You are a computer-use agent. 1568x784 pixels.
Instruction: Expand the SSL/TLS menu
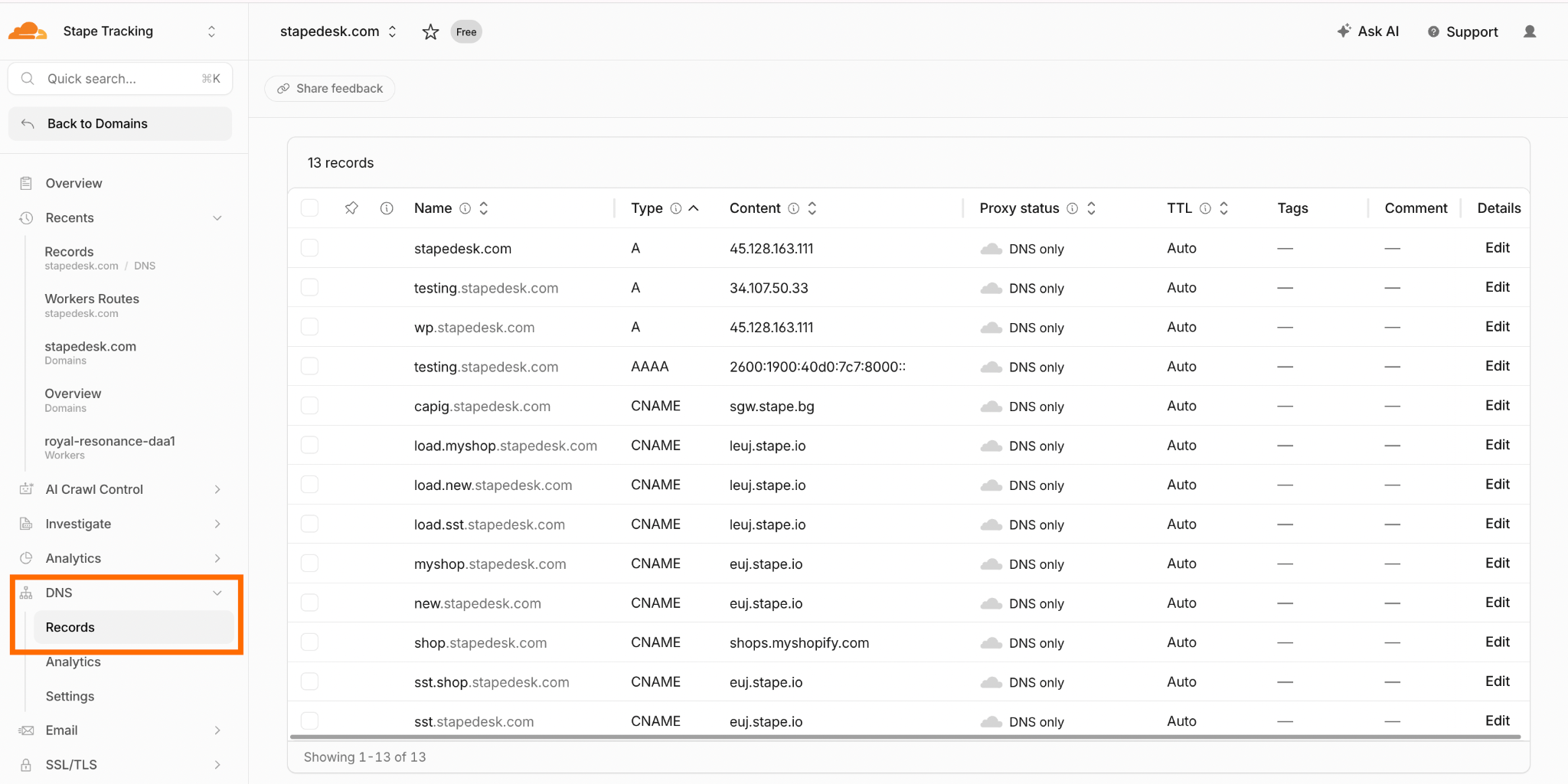217,765
